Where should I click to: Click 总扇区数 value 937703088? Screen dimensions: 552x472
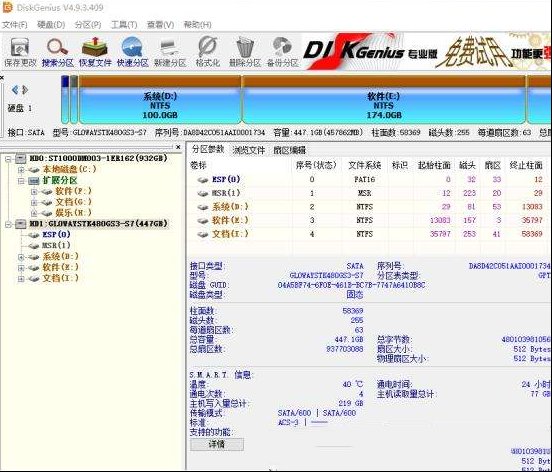[x=345, y=350]
